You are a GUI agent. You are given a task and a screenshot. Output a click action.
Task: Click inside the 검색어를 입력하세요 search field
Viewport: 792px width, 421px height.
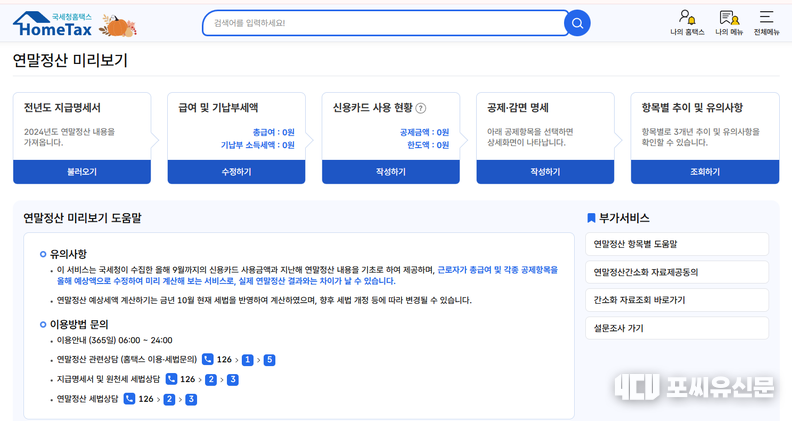click(380, 23)
